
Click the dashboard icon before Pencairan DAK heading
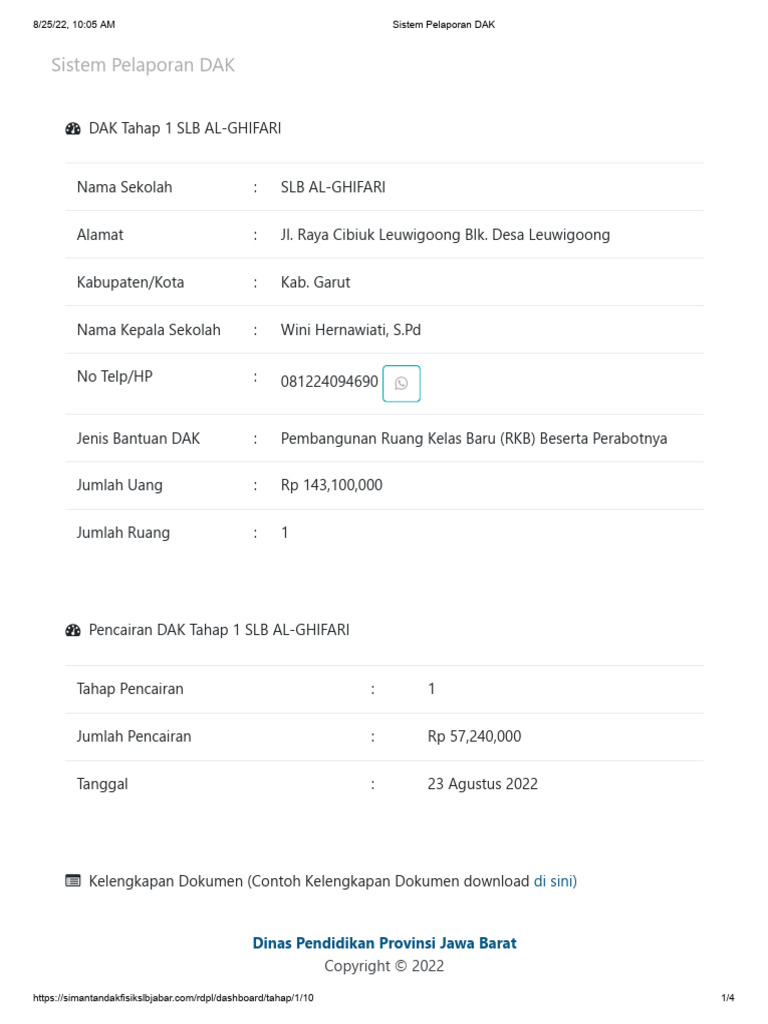pyautogui.click(x=73, y=630)
